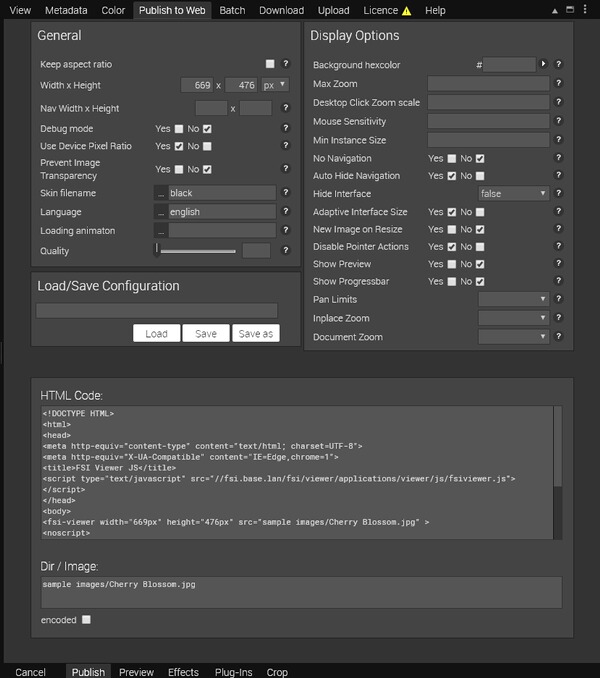Image resolution: width=600 pixels, height=678 pixels.
Task: Click the Quality slider handle
Action: 157,250
